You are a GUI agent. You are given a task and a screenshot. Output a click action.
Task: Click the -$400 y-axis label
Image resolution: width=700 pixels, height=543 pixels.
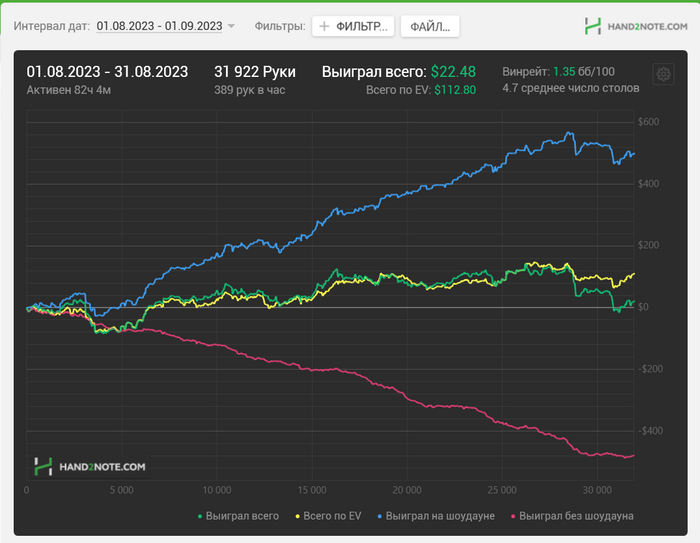tap(650, 431)
